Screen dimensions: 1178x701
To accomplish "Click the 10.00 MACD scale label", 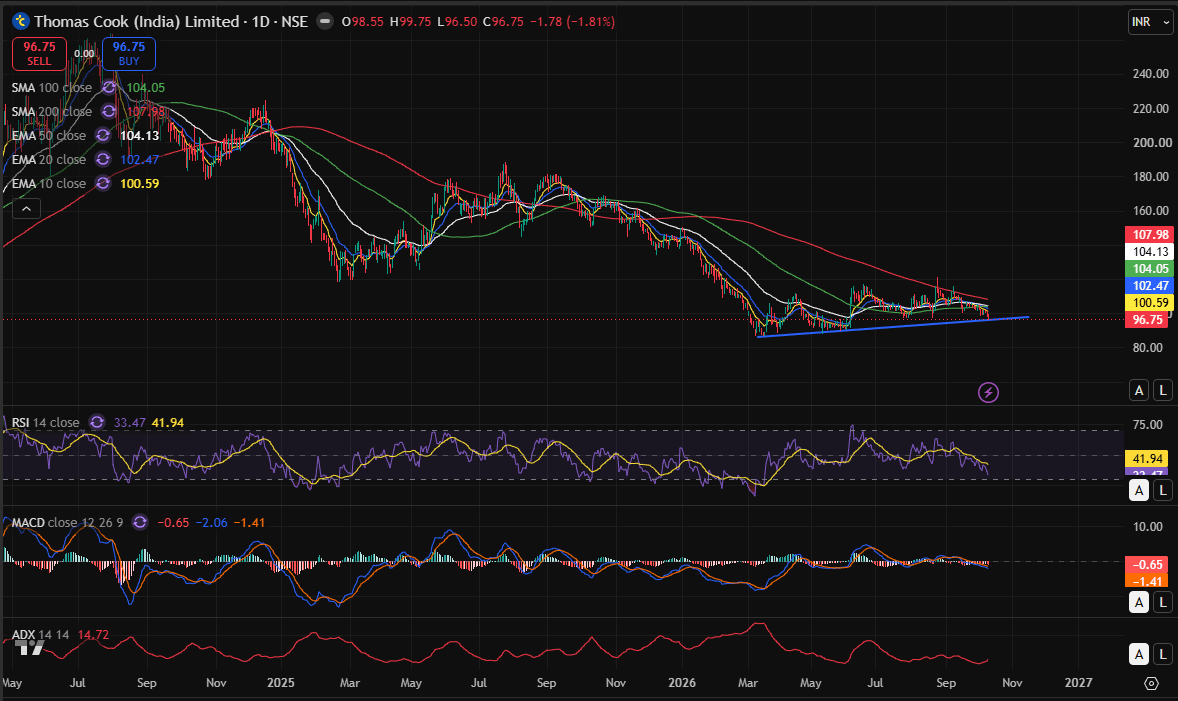I will 1147,527.
